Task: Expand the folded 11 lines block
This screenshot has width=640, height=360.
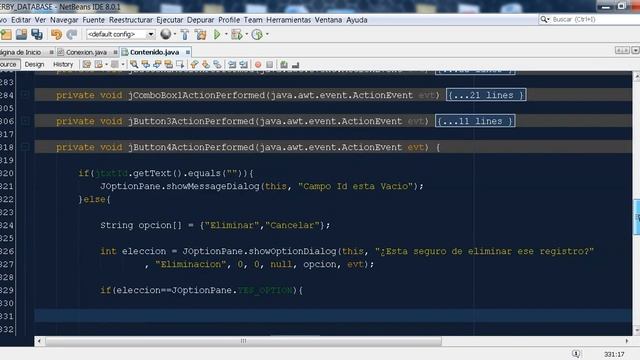Action: (475, 121)
